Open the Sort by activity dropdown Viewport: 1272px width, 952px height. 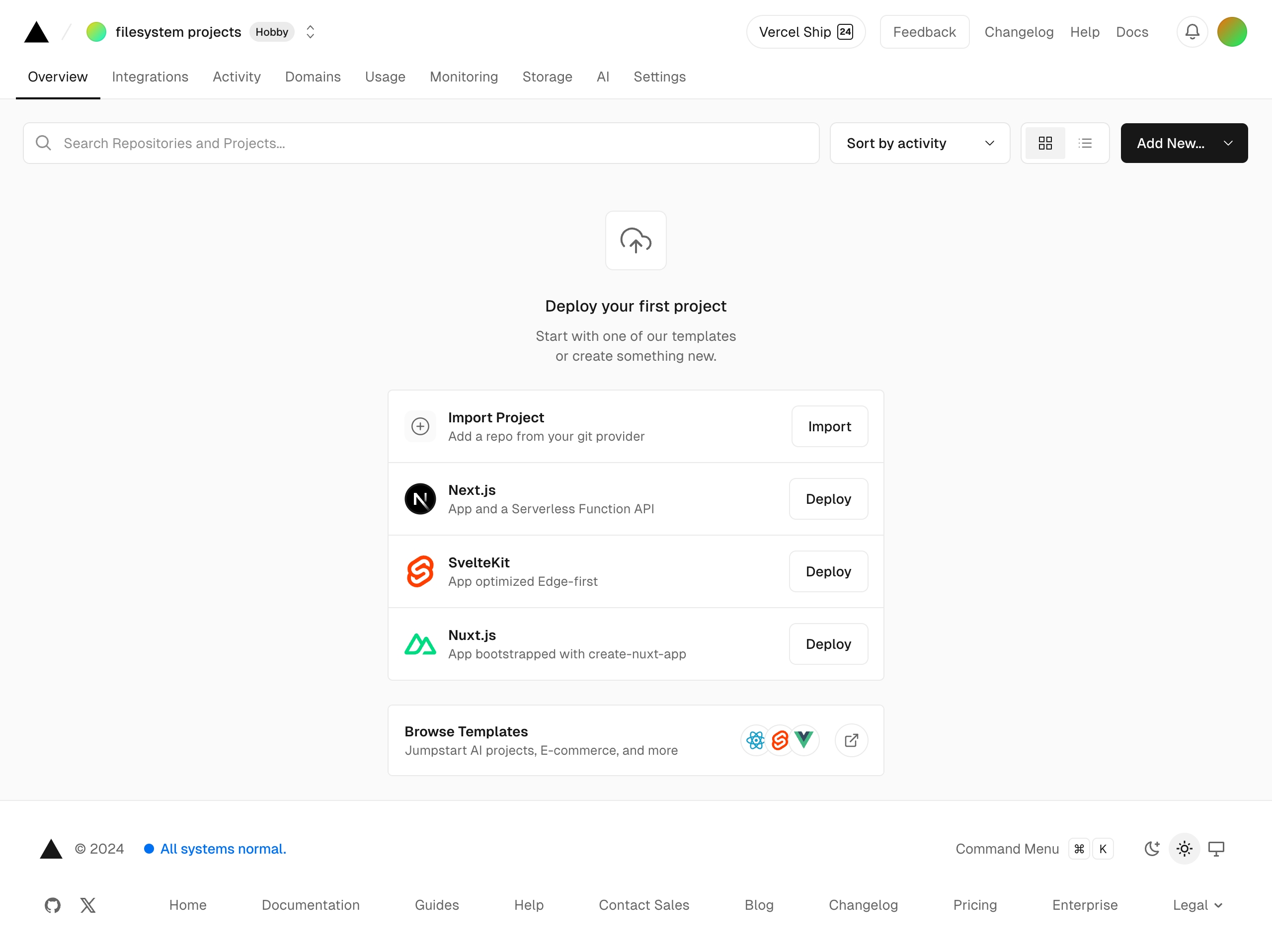click(920, 143)
